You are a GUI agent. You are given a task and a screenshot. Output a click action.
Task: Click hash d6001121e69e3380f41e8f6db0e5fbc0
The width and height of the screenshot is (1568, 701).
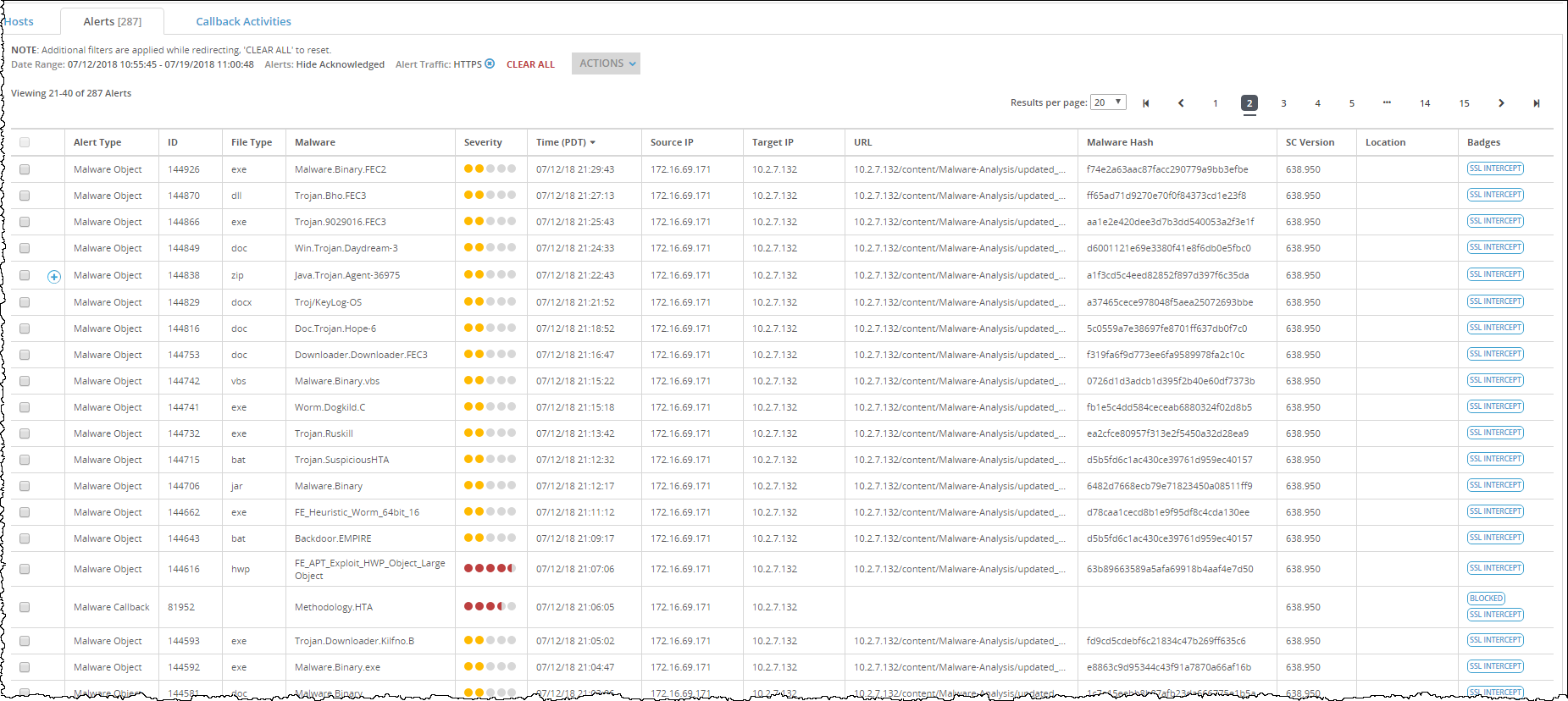click(x=1168, y=248)
